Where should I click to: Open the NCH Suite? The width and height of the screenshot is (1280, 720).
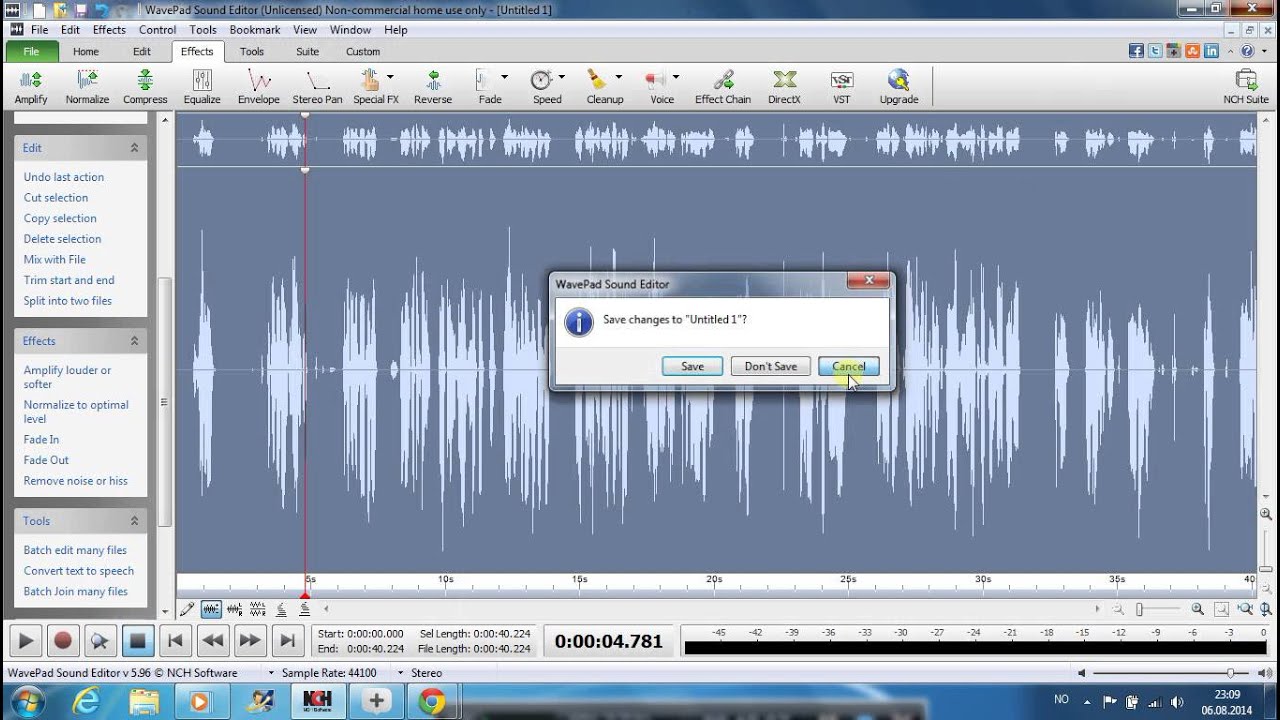pos(1246,87)
